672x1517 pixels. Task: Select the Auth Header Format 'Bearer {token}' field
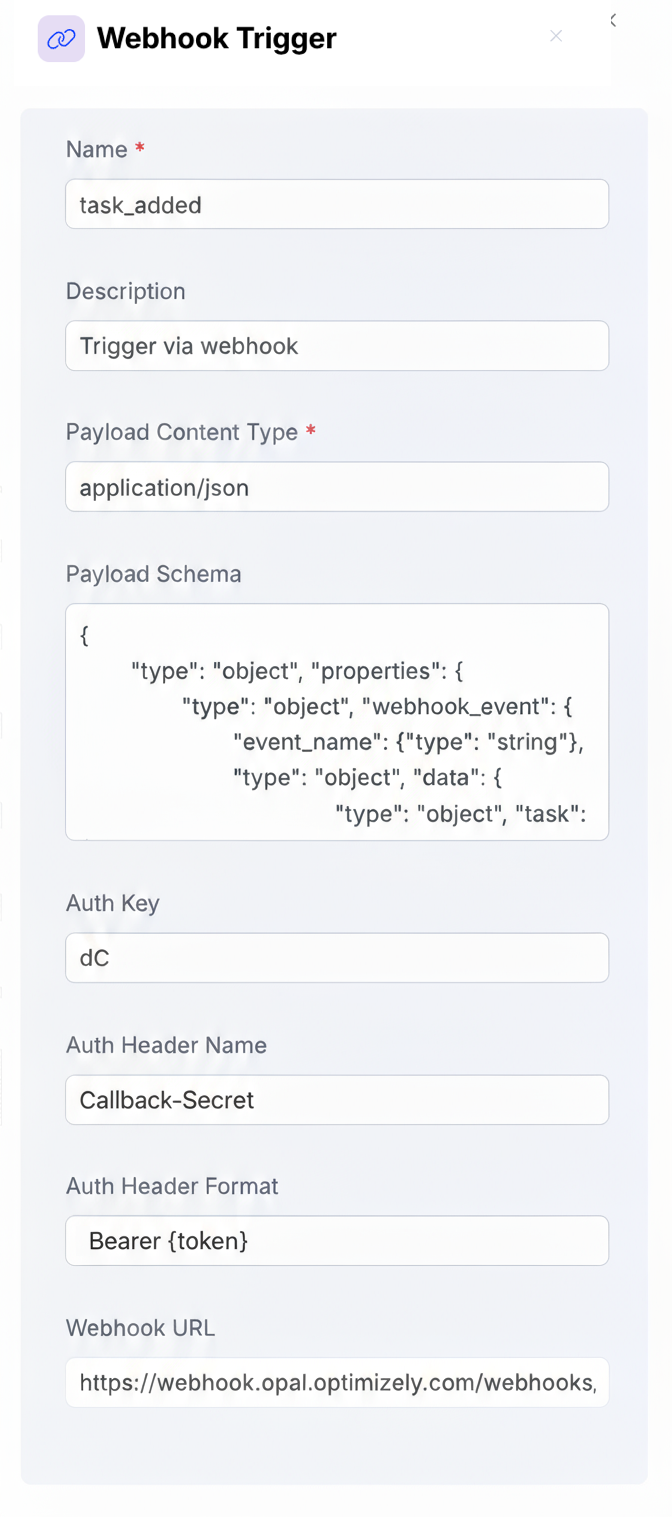click(337, 1241)
